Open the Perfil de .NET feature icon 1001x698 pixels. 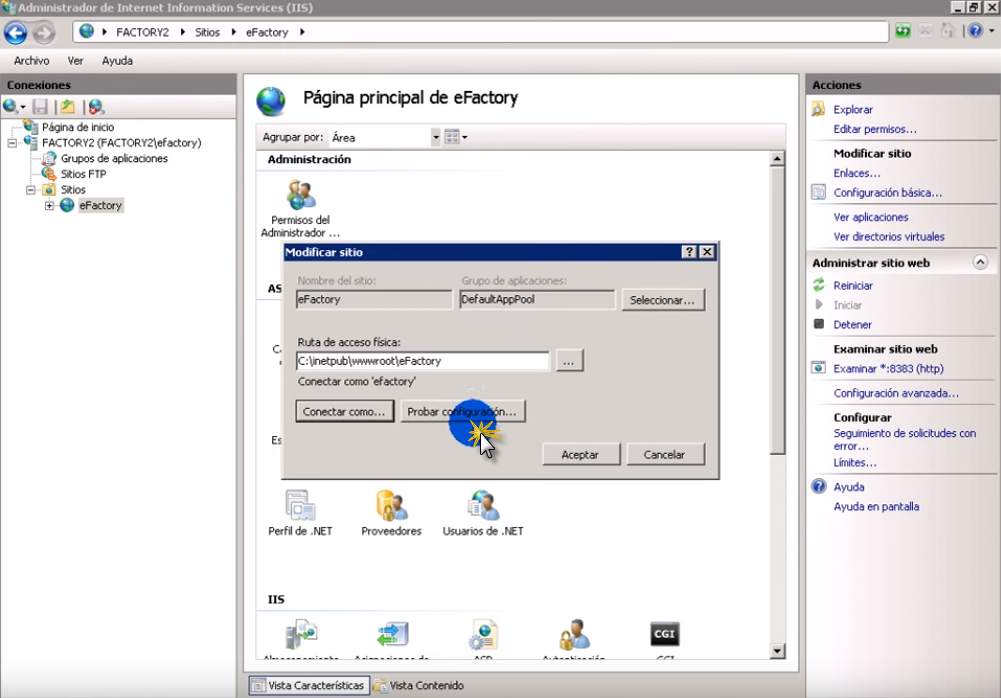(300, 507)
